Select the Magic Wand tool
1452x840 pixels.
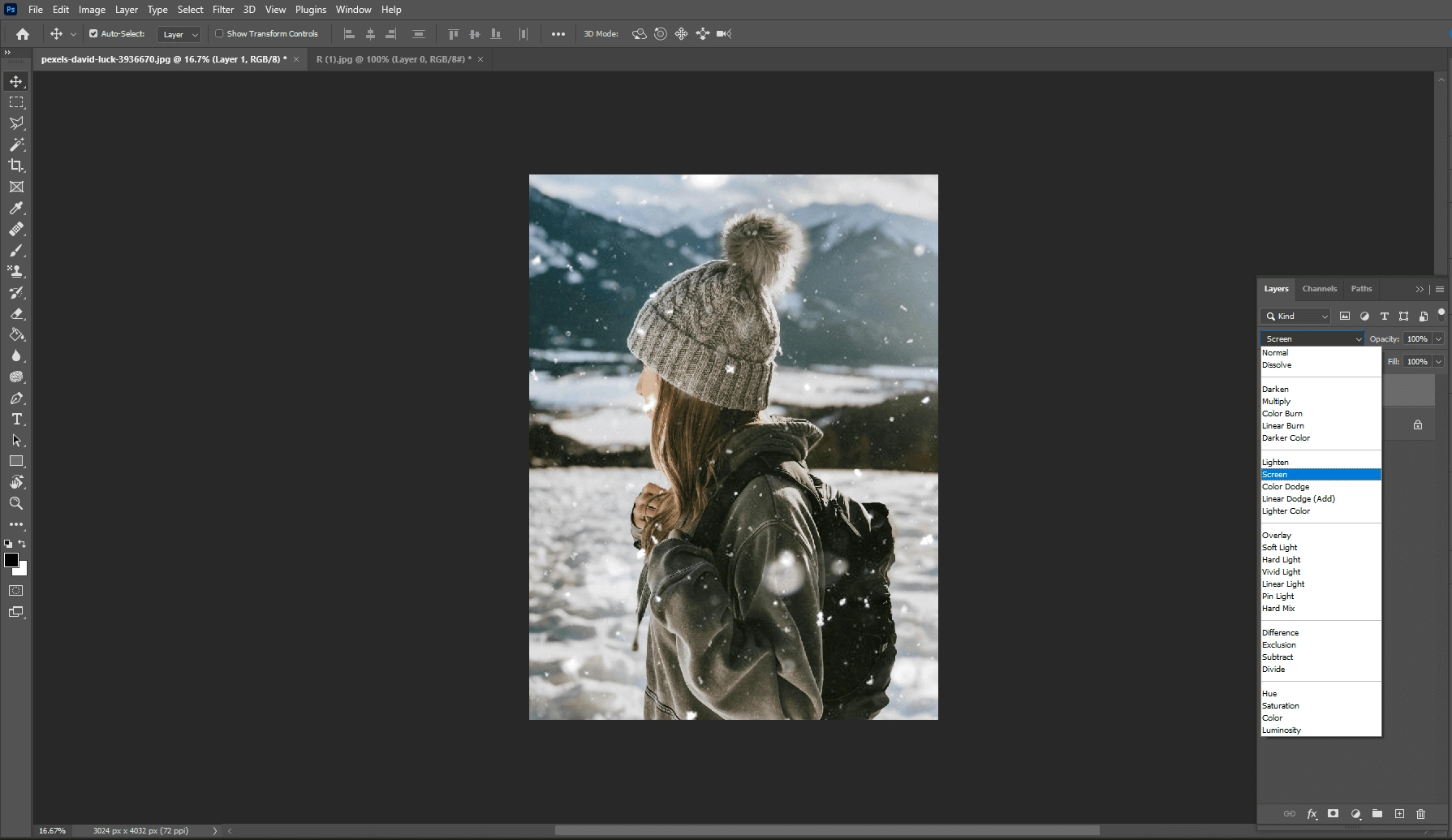click(16, 144)
